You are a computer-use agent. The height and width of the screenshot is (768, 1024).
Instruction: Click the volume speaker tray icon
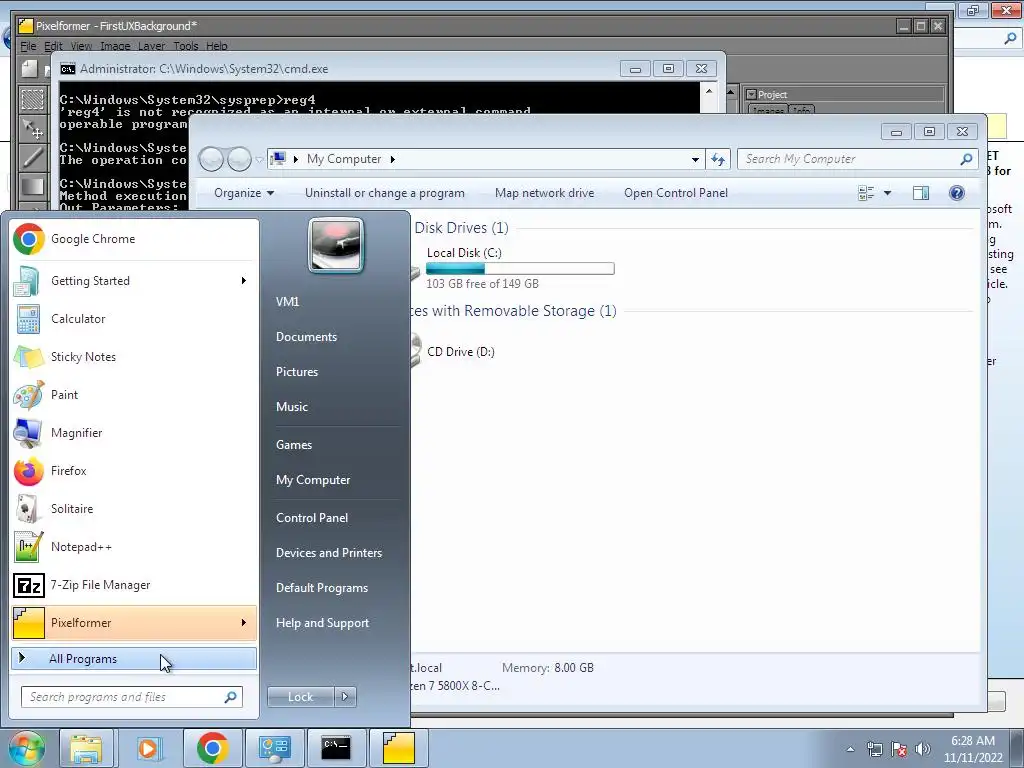pos(923,749)
